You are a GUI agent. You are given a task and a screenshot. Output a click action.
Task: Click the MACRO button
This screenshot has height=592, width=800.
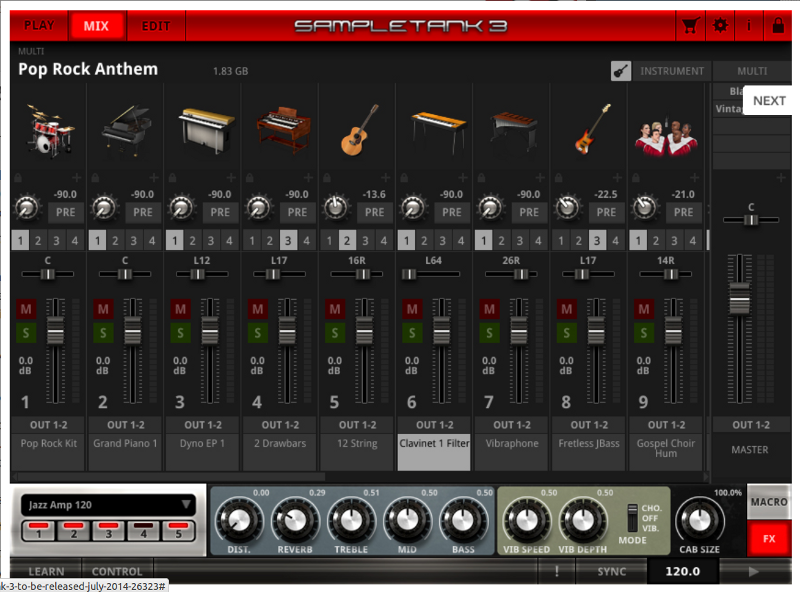[x=769, y=502]
